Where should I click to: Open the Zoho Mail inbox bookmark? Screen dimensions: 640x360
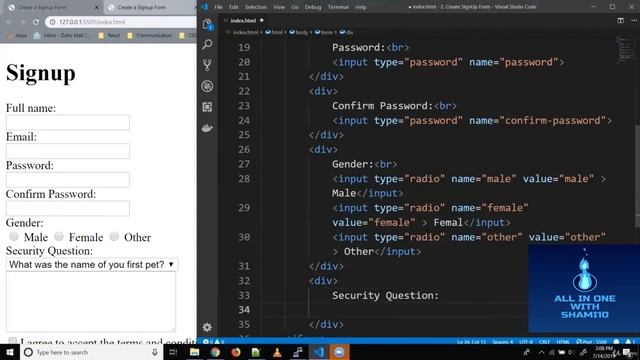(x=61, y=36)
